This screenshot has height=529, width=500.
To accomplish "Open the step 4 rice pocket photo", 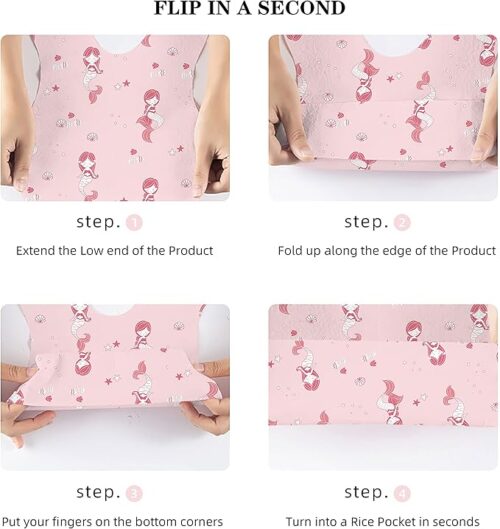I will [x=383, y=387].
